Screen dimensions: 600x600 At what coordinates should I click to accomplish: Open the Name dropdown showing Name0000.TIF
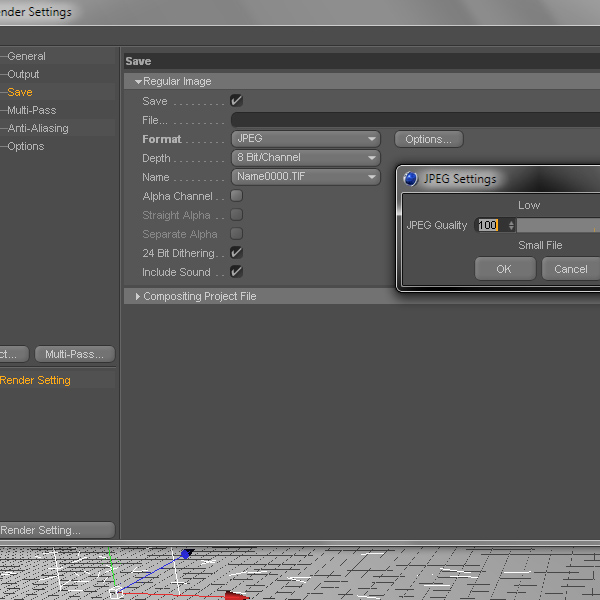tap(306, 177)
